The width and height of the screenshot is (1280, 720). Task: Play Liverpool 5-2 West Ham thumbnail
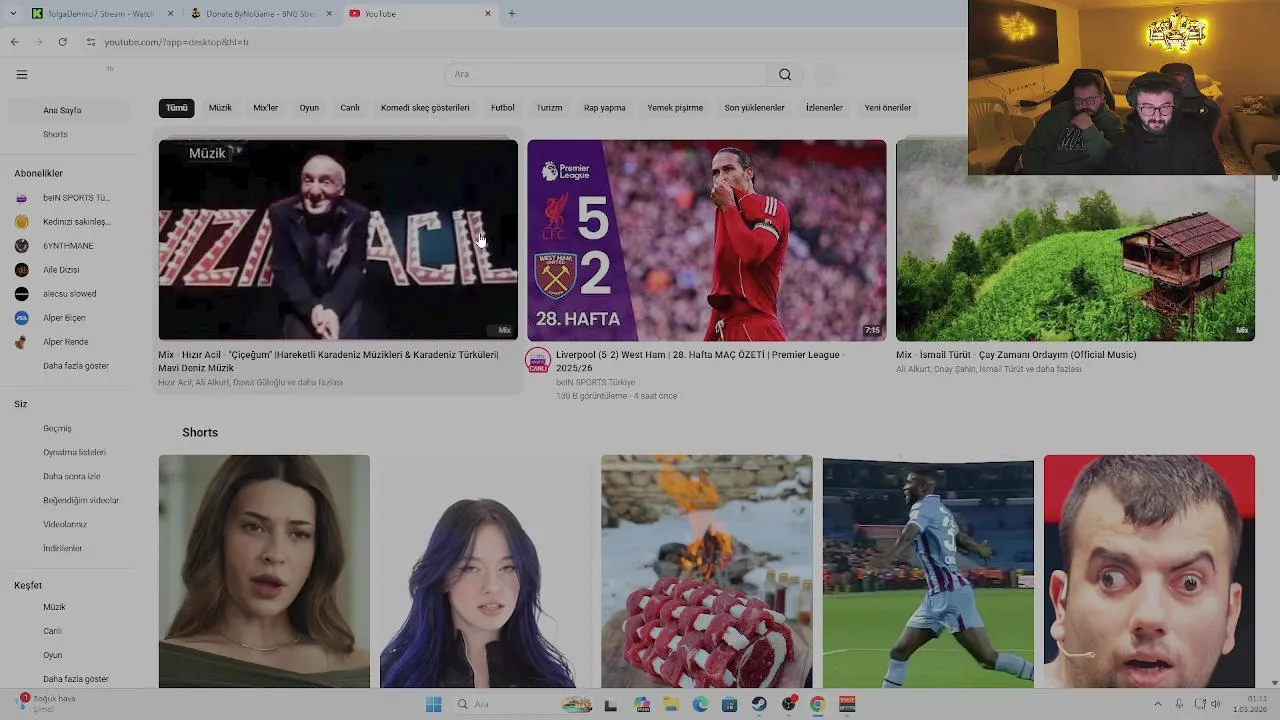point(707,240)
